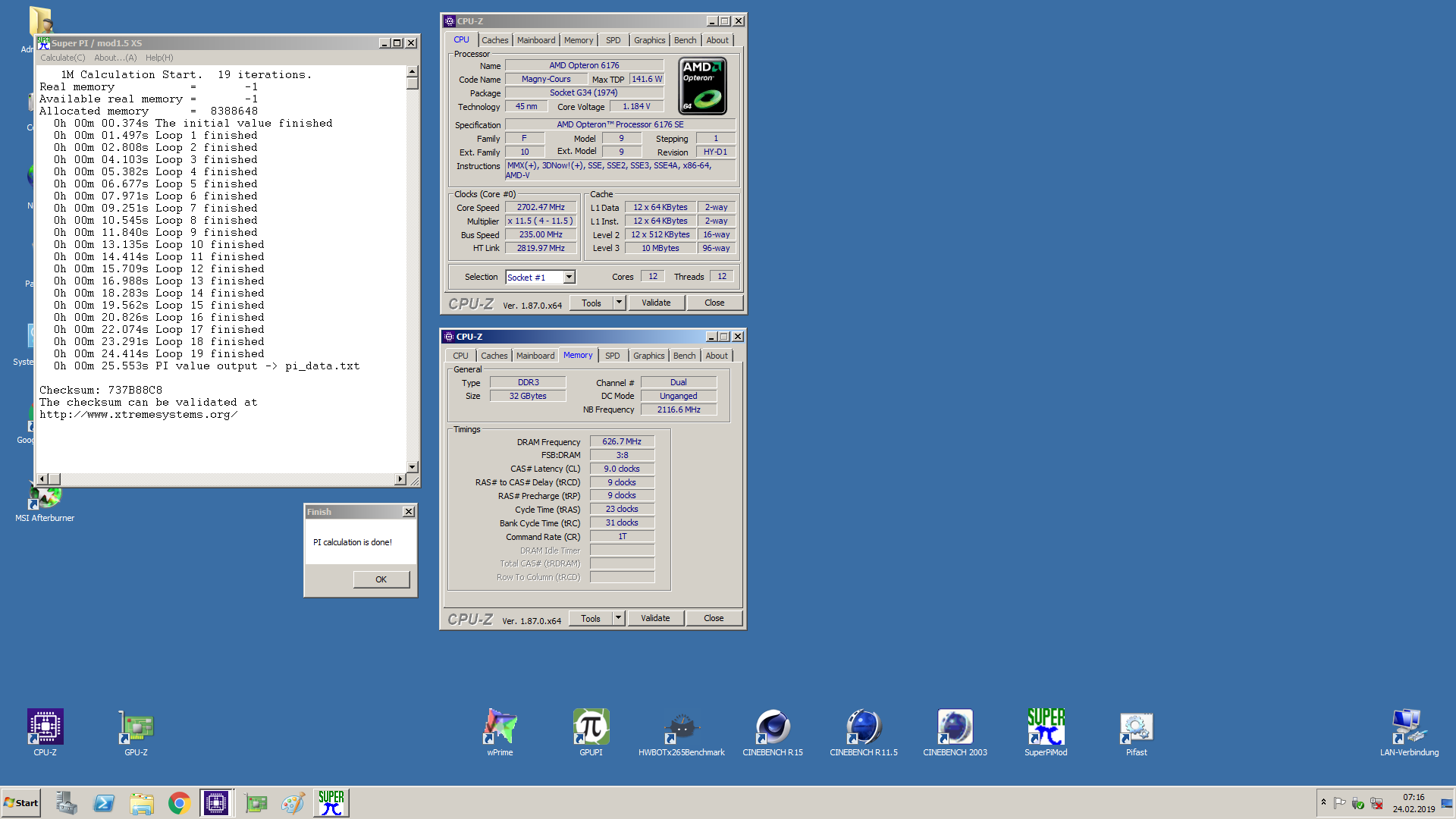Click Validate in bottom CPU-Z window
Screen dimensions: 1456x819
(x=655, y=618)
